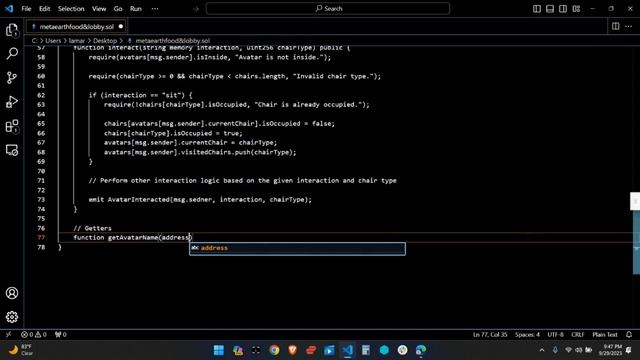This screenshot has width=640, height=360.
Task: Open the Run menu
Action: tap(136, 9)
